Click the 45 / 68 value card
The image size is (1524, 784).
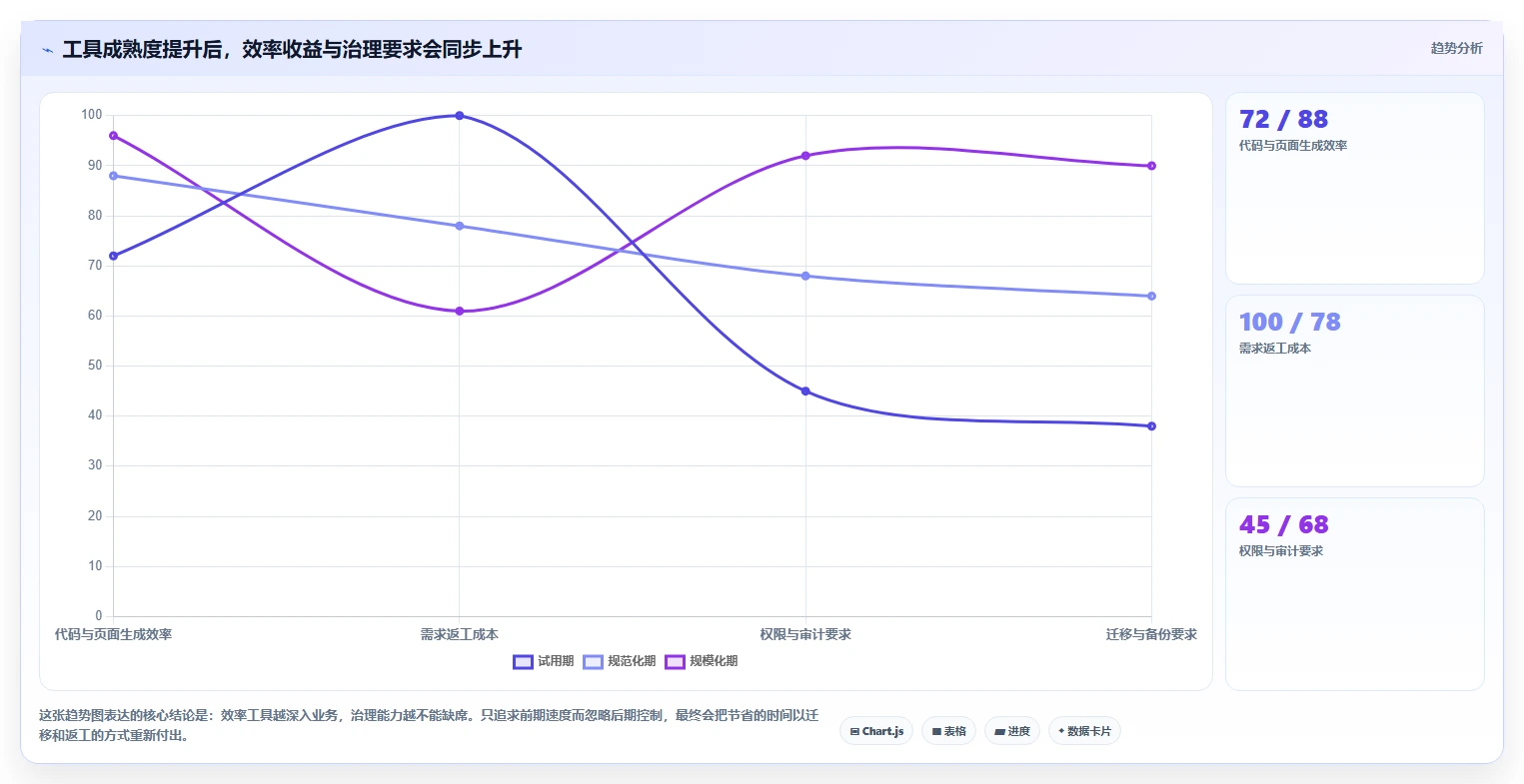pyautogui.click(x=1354, y=594)
